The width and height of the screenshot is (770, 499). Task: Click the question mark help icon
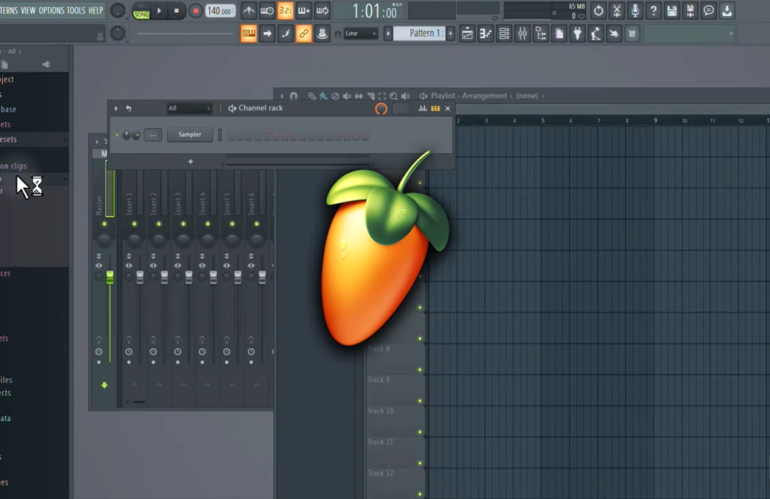(653, 10)
